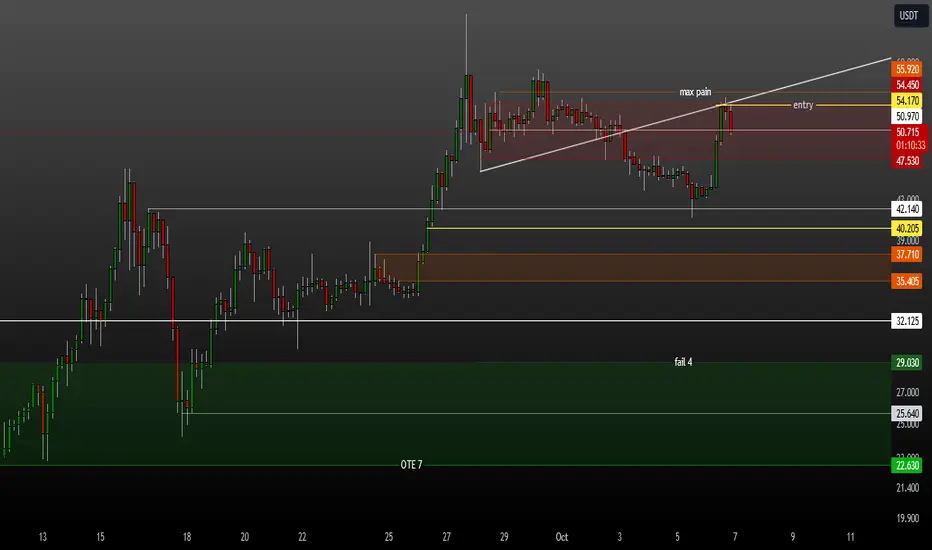Click date 7 on time axis
Image resolution: width=932 pixels, height=550 pixels.
735,537
